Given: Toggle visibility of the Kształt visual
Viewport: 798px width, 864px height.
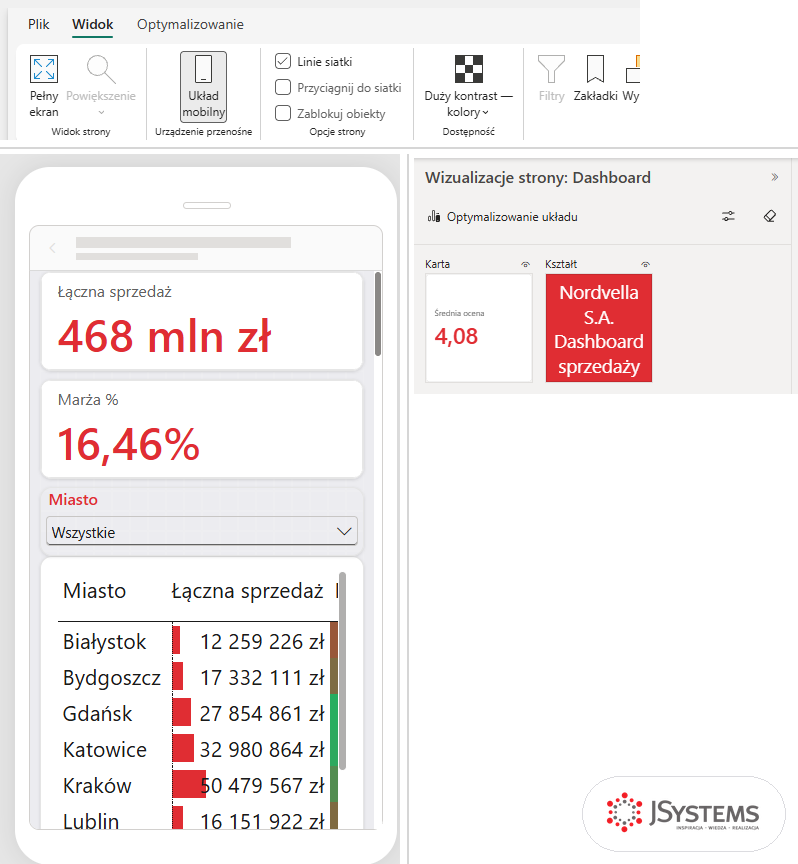Looking at the screenshot, I should [x=645, y=264].
